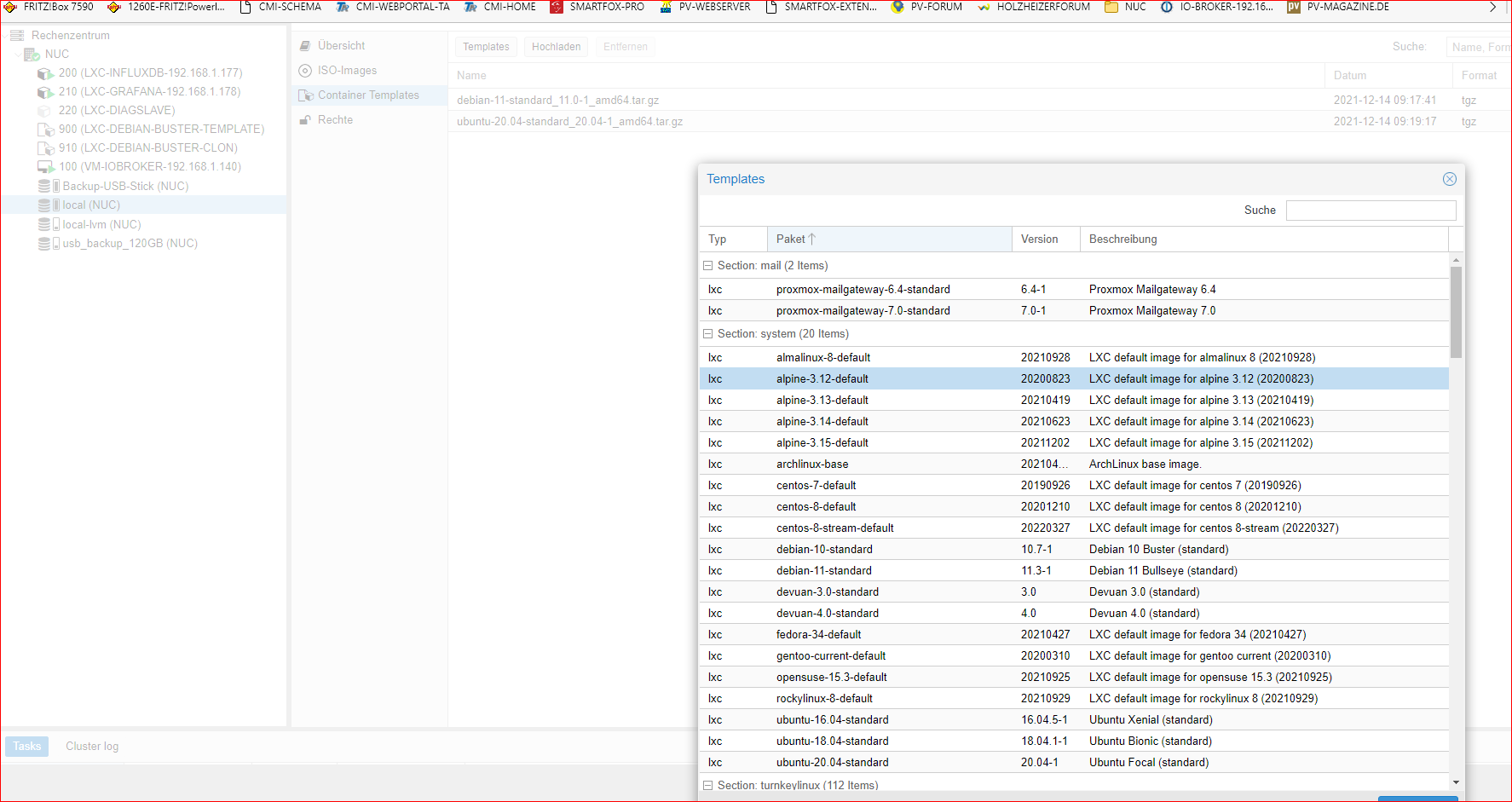This screenshot has width=1512, height=802.
Task: Open IO-BROKER bookmark icon
Action: [1167, 7]
